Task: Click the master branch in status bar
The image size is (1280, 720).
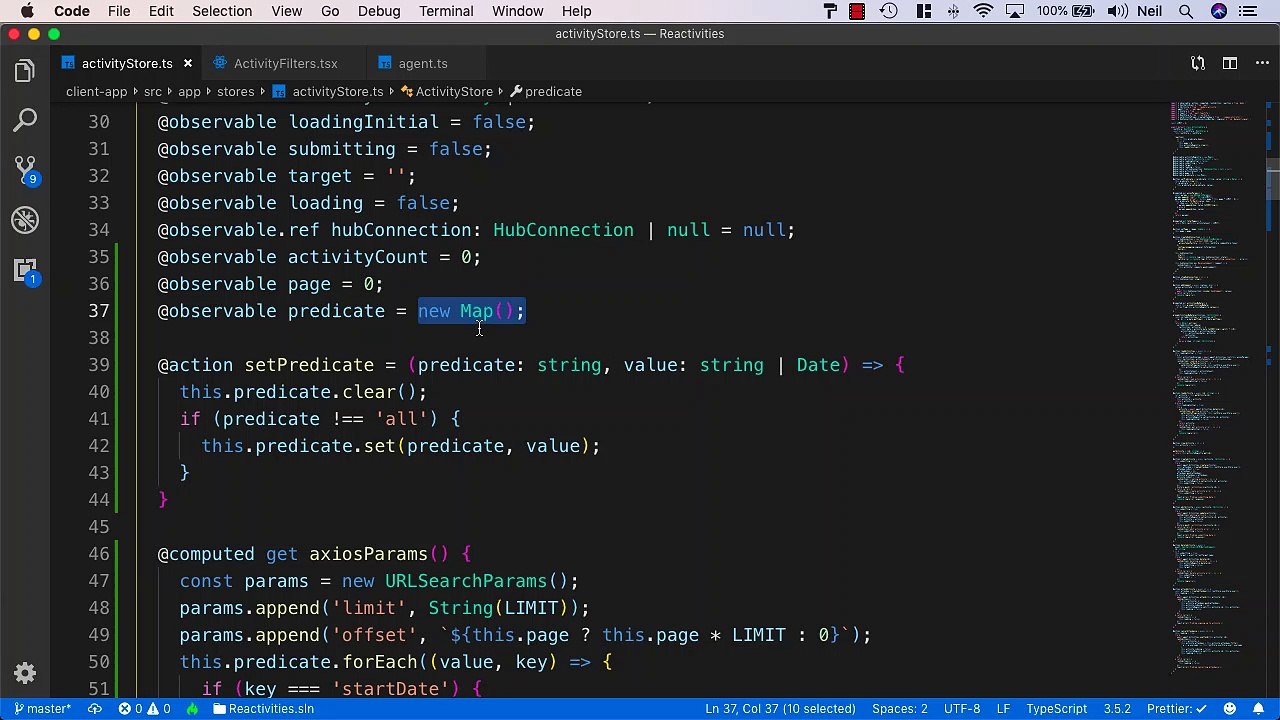Action: [x=42, y=708]
